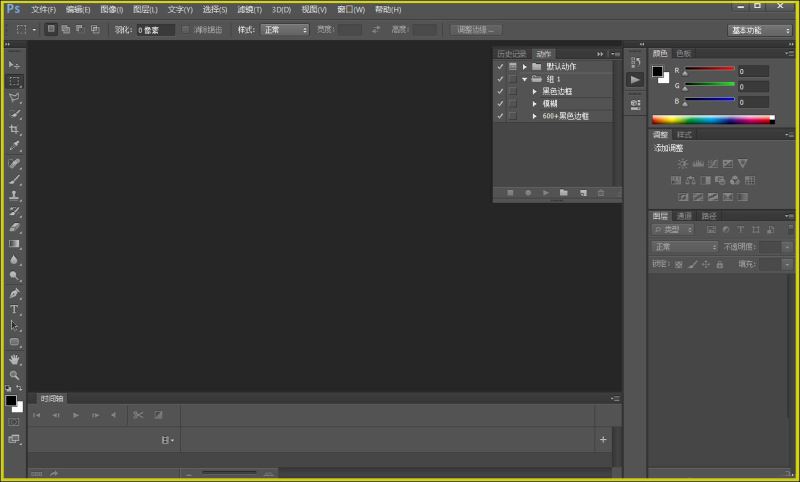Open the 滤镜(T) menu
The height and width of the screenshot is (482, 800).
tap(249, 10)
